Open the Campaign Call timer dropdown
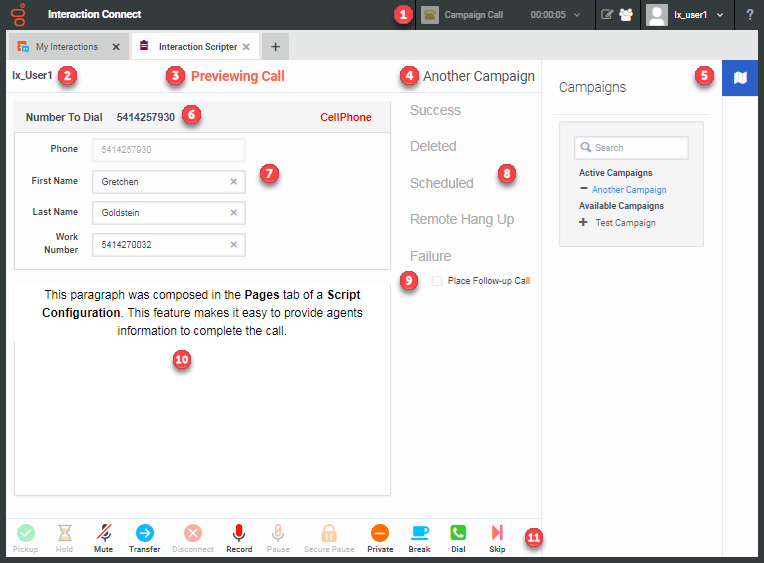The height and width of the screenshot is (563, 764). coord(577,15)
